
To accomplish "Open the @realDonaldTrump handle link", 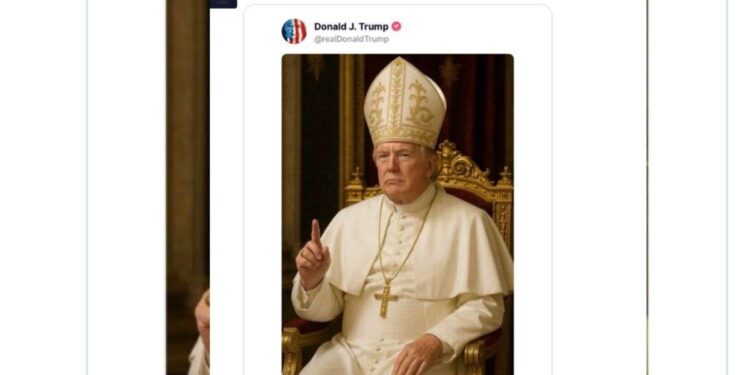I will 351,39.
